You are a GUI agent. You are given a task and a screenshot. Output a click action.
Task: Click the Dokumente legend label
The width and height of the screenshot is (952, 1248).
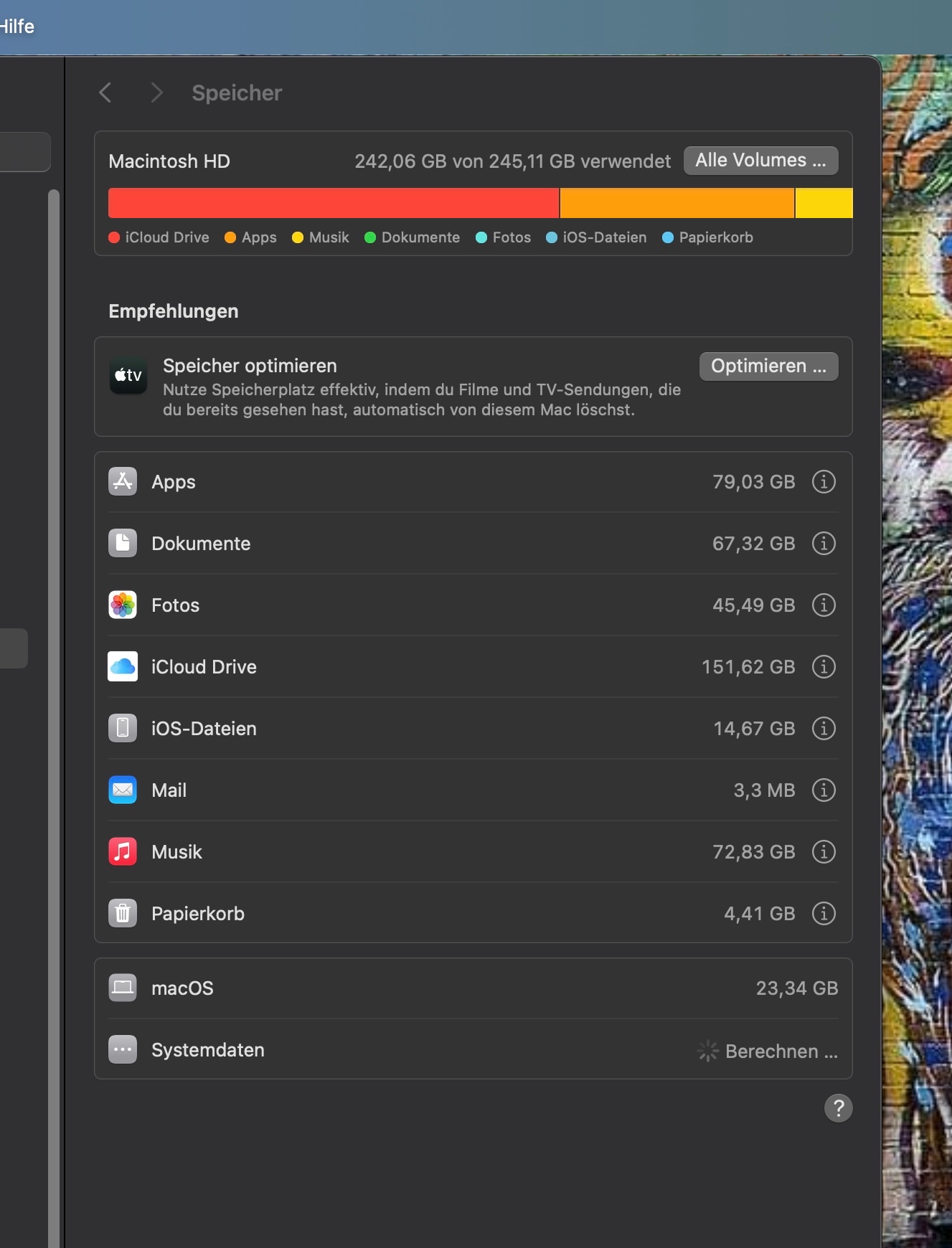[420, 237]
